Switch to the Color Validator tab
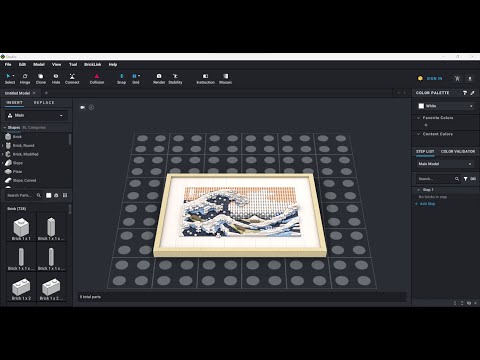The image size is (480, 360). 458,151
